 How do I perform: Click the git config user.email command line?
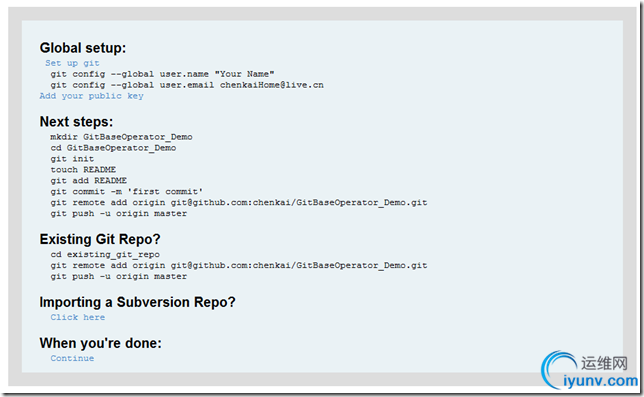coord(187,85)
